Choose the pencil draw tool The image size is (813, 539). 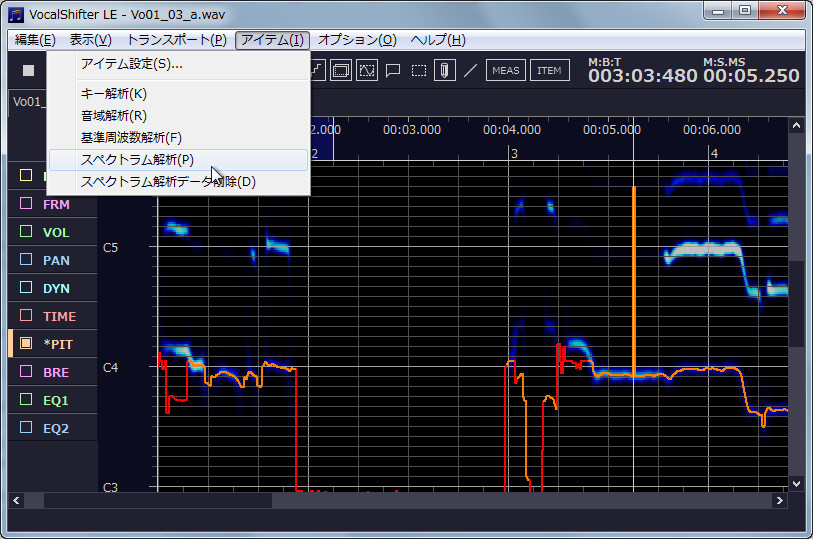pyautogui.click(x=444, y=70)
